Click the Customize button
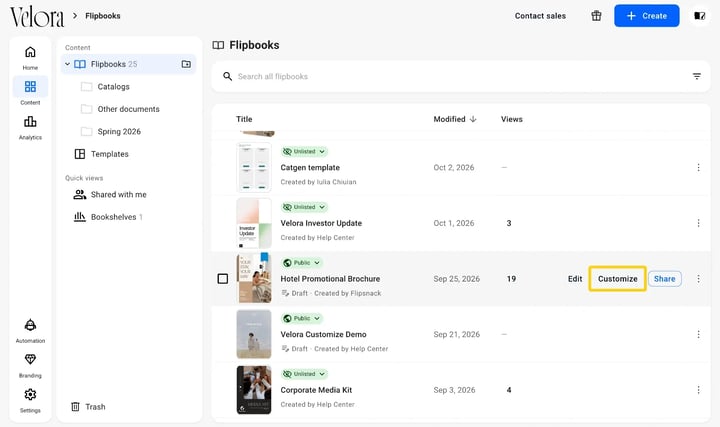This screenshot has width=720, height=427. click(x=618, y=279)
